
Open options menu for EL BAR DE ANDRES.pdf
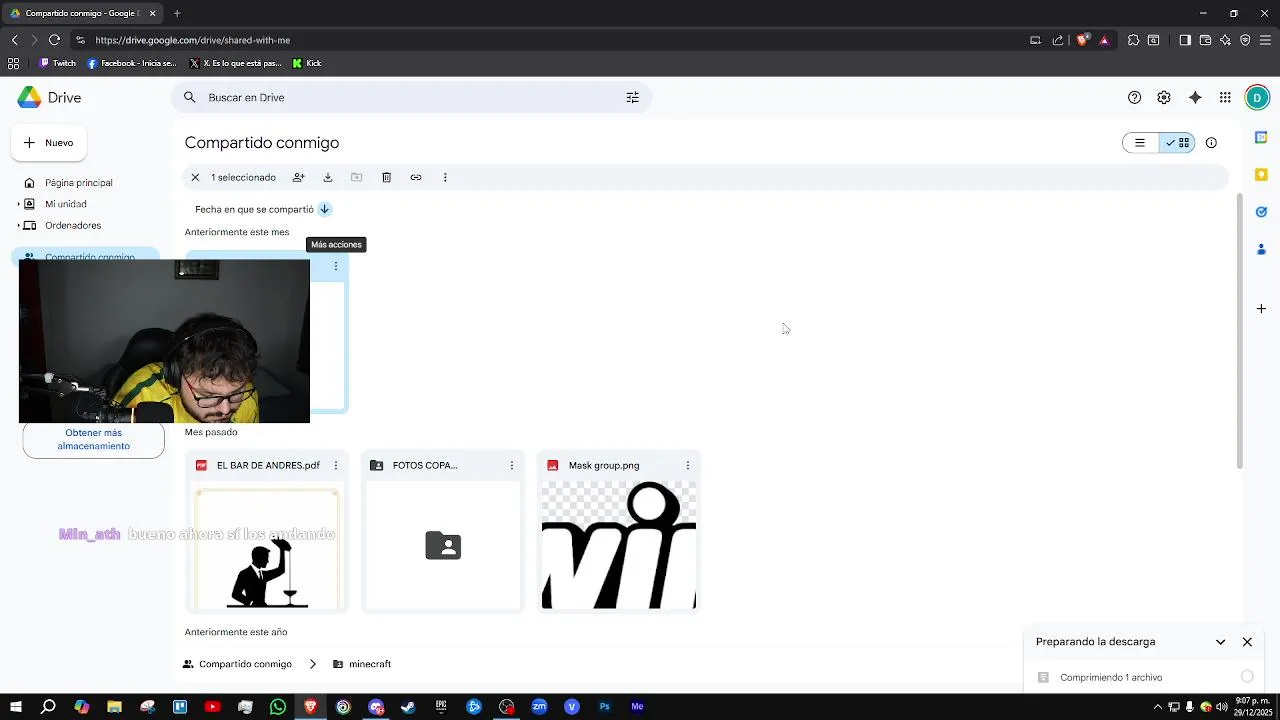(x=335, y=465)
